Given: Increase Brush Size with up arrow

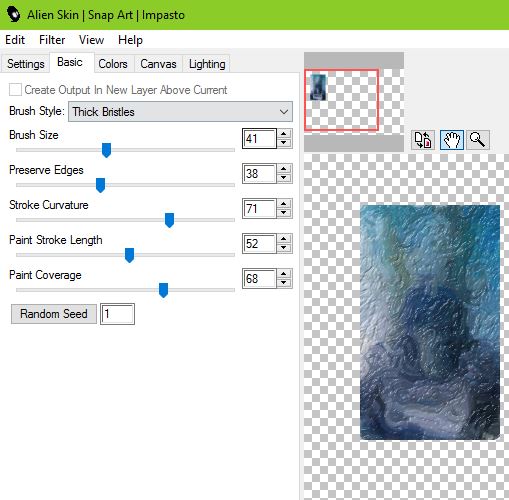Looking at the screenshot, I should (284, 134).
